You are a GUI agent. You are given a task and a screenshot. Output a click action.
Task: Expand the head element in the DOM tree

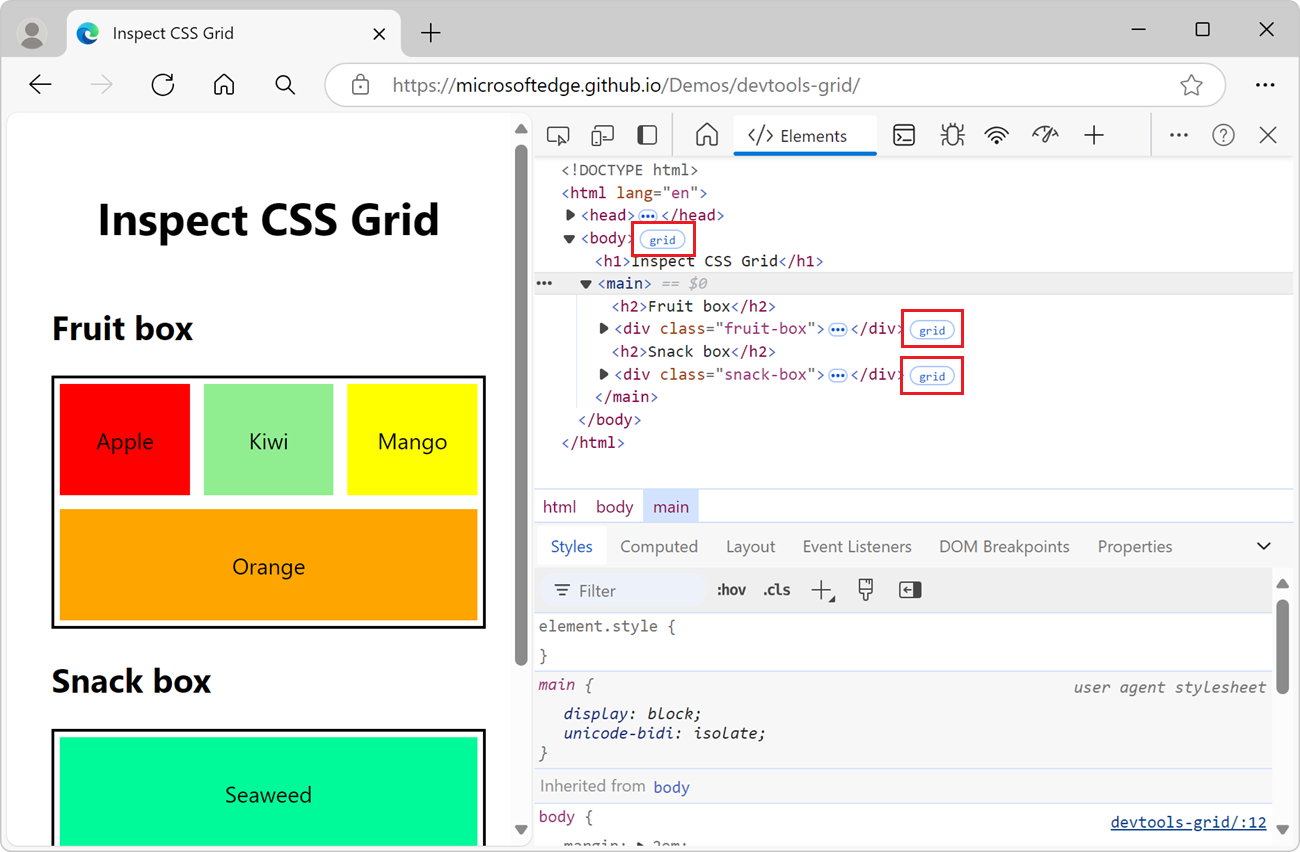(570, 214)
